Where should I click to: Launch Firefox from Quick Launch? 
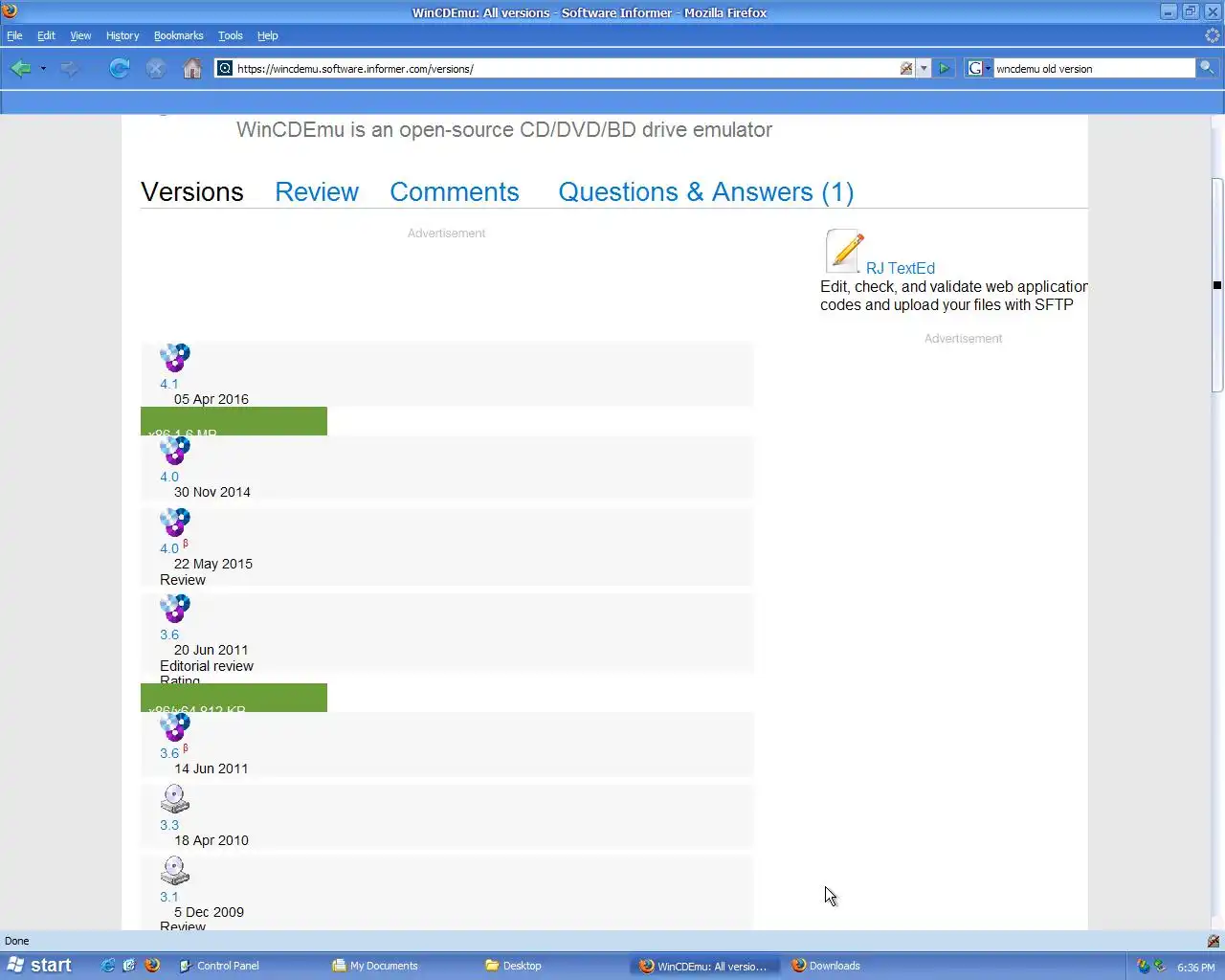(x=152, y=966)
